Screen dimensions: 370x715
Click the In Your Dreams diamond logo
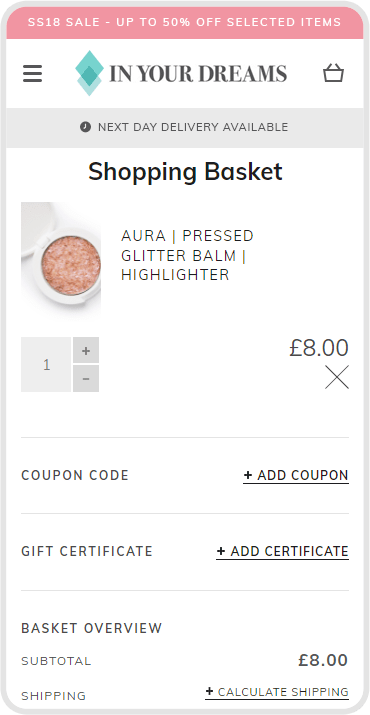tap(89, 73)
